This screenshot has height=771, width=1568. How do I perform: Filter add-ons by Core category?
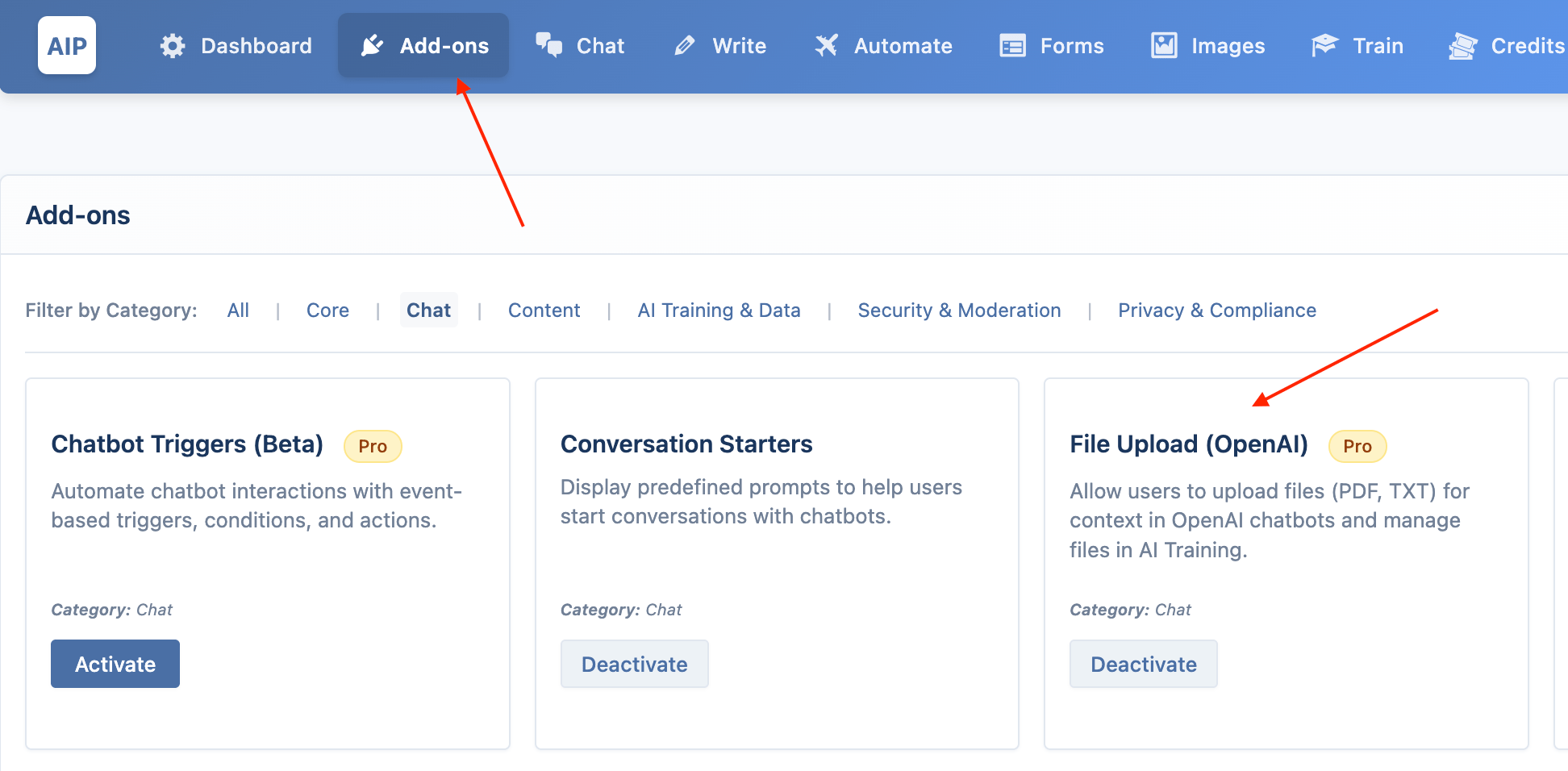327,310
